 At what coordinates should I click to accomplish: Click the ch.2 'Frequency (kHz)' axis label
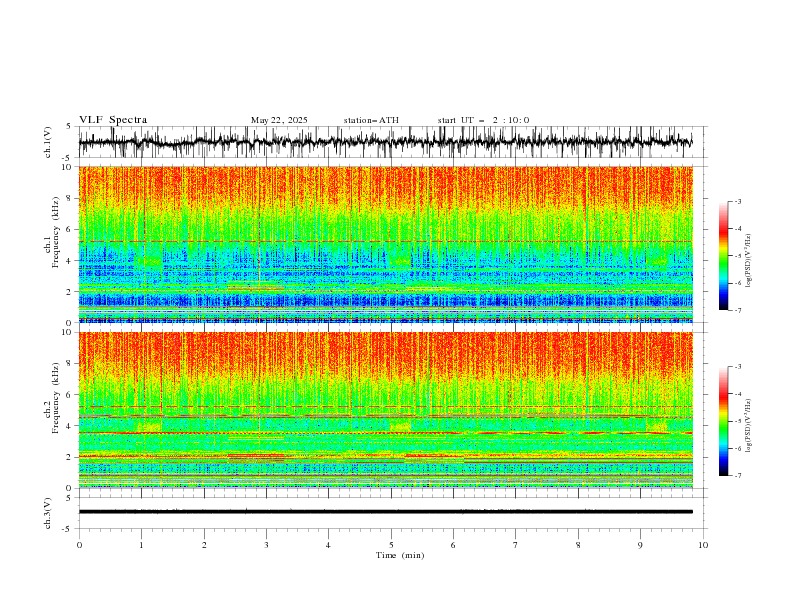56,398
